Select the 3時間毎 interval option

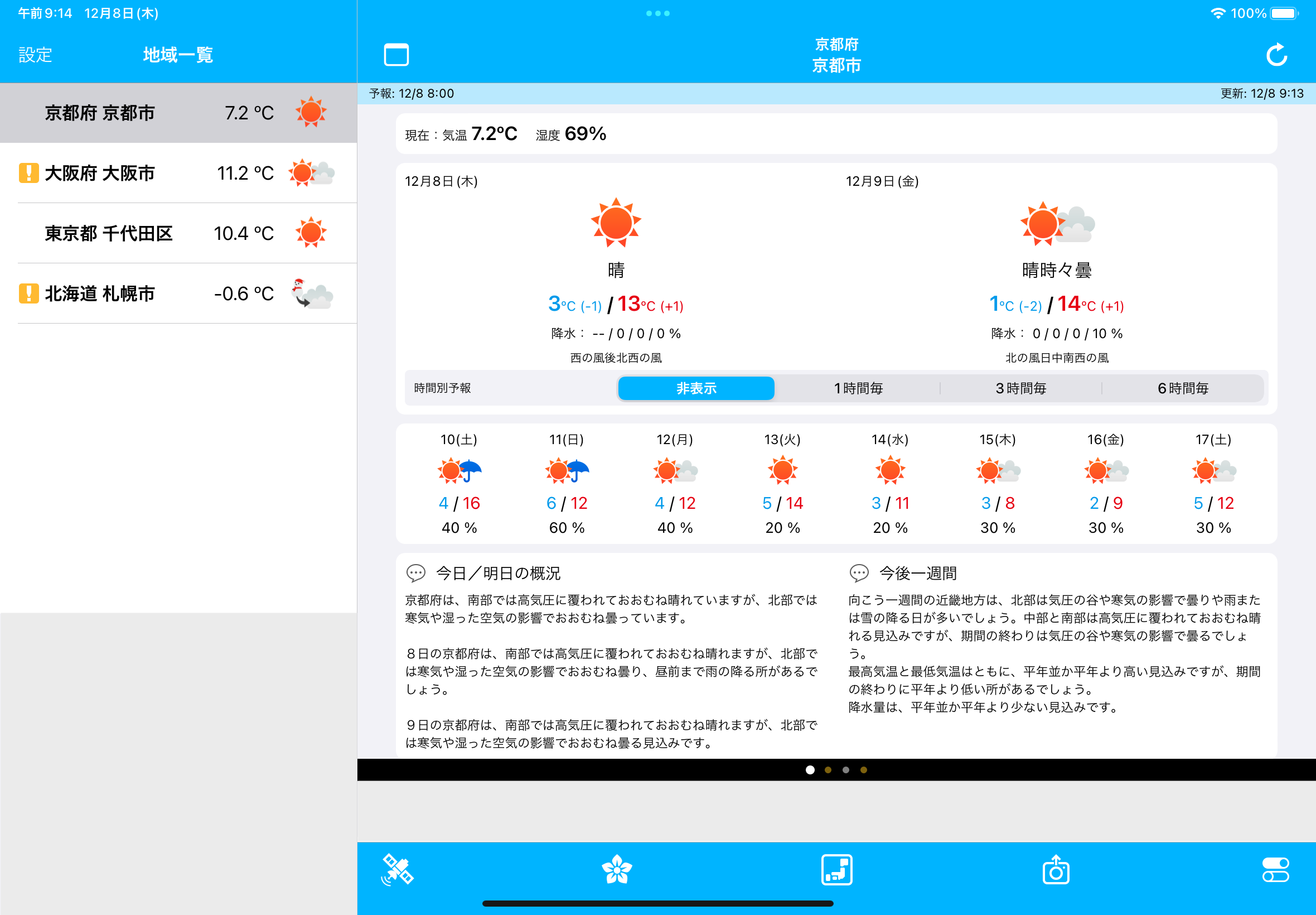click(x=1022, y=388)
